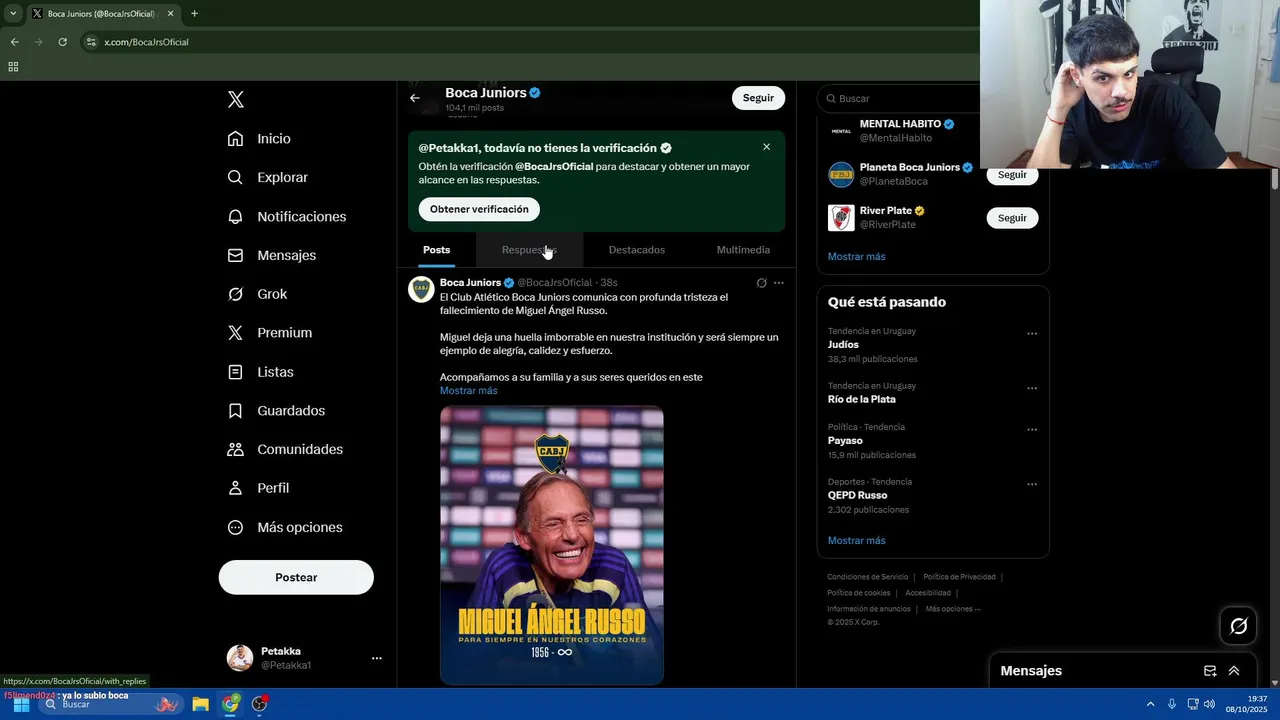Open the Accesibilidad footer link
Viewport: 1280px width, 720px height.
(928, 593)
